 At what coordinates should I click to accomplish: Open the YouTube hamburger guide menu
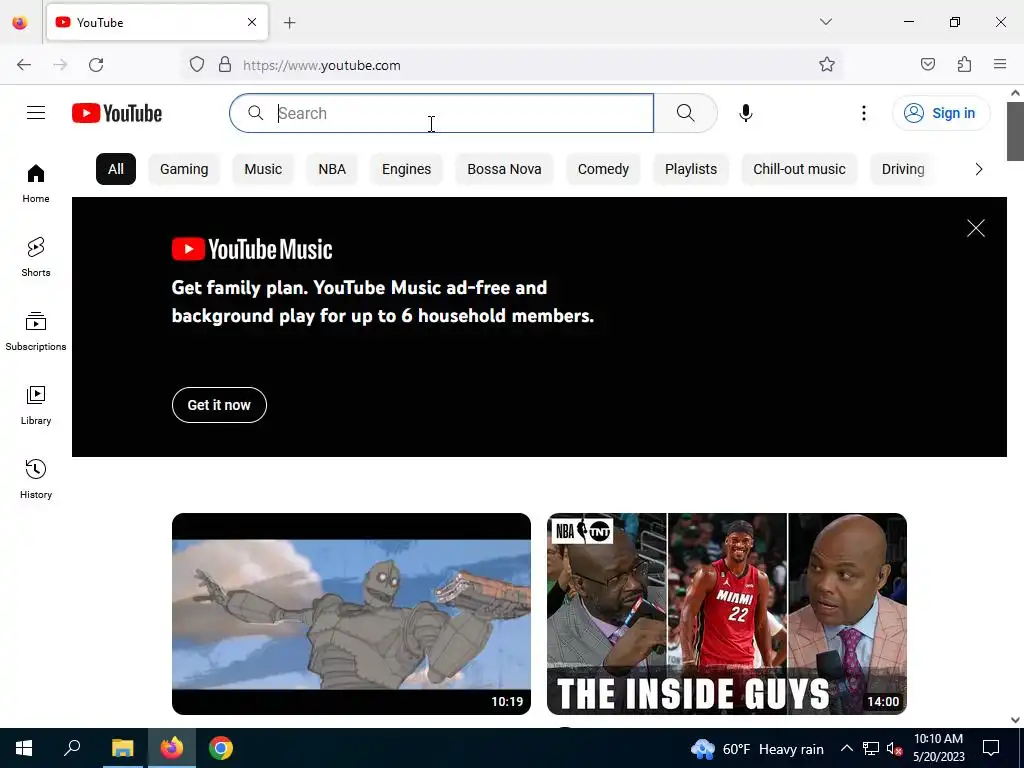coord(36,113)
